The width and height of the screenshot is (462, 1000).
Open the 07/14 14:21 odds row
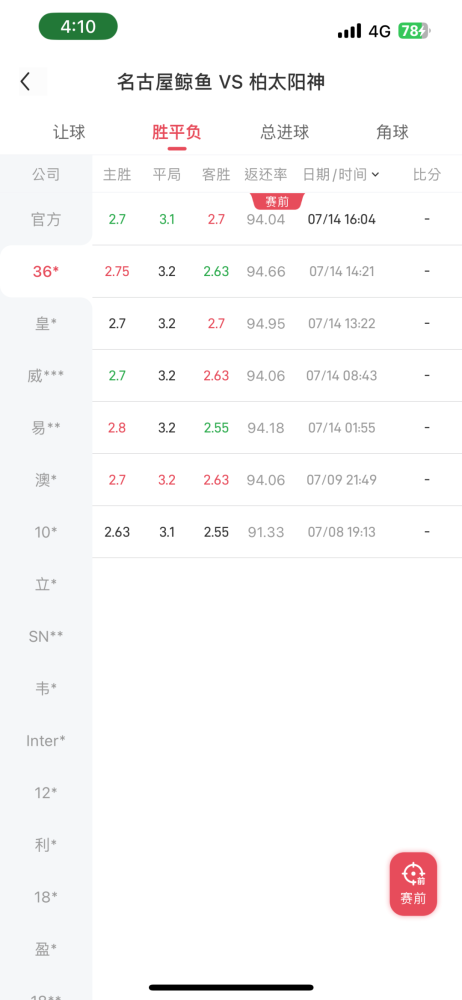pyautogui.click(x=277, y=272)
